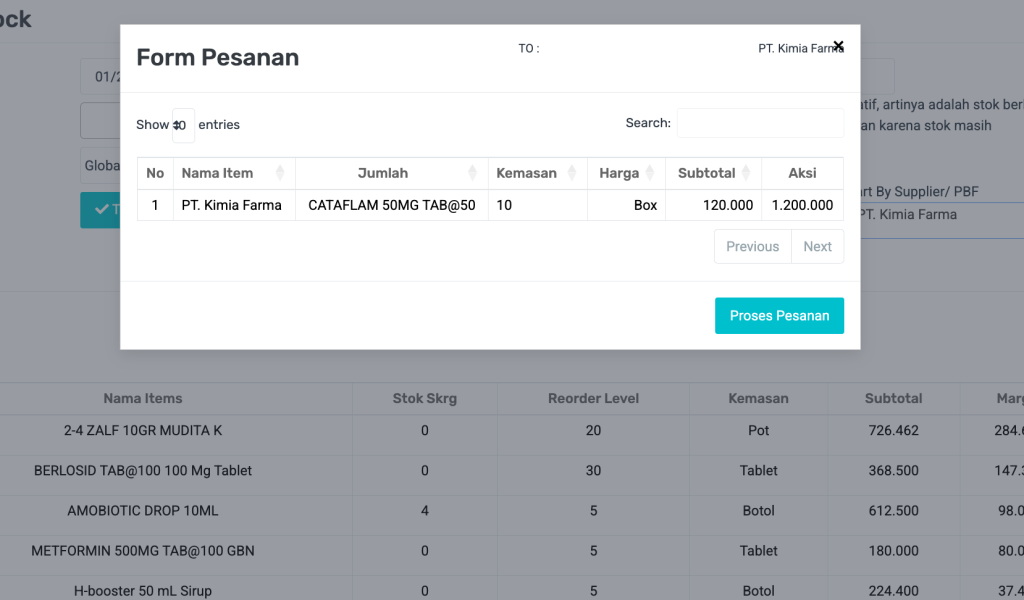Image resolution: width=1024 pixels, height=600 pixels.
Task: Click the No column header
Action: [x=155, y=173]
